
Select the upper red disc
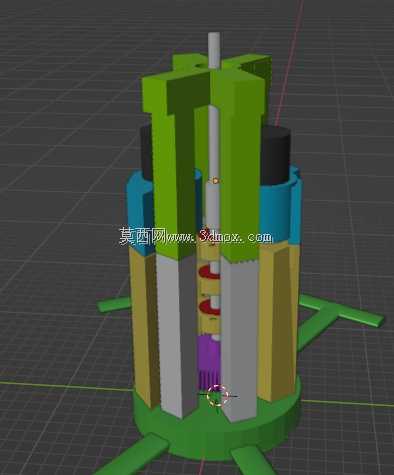tap(210, 273)
